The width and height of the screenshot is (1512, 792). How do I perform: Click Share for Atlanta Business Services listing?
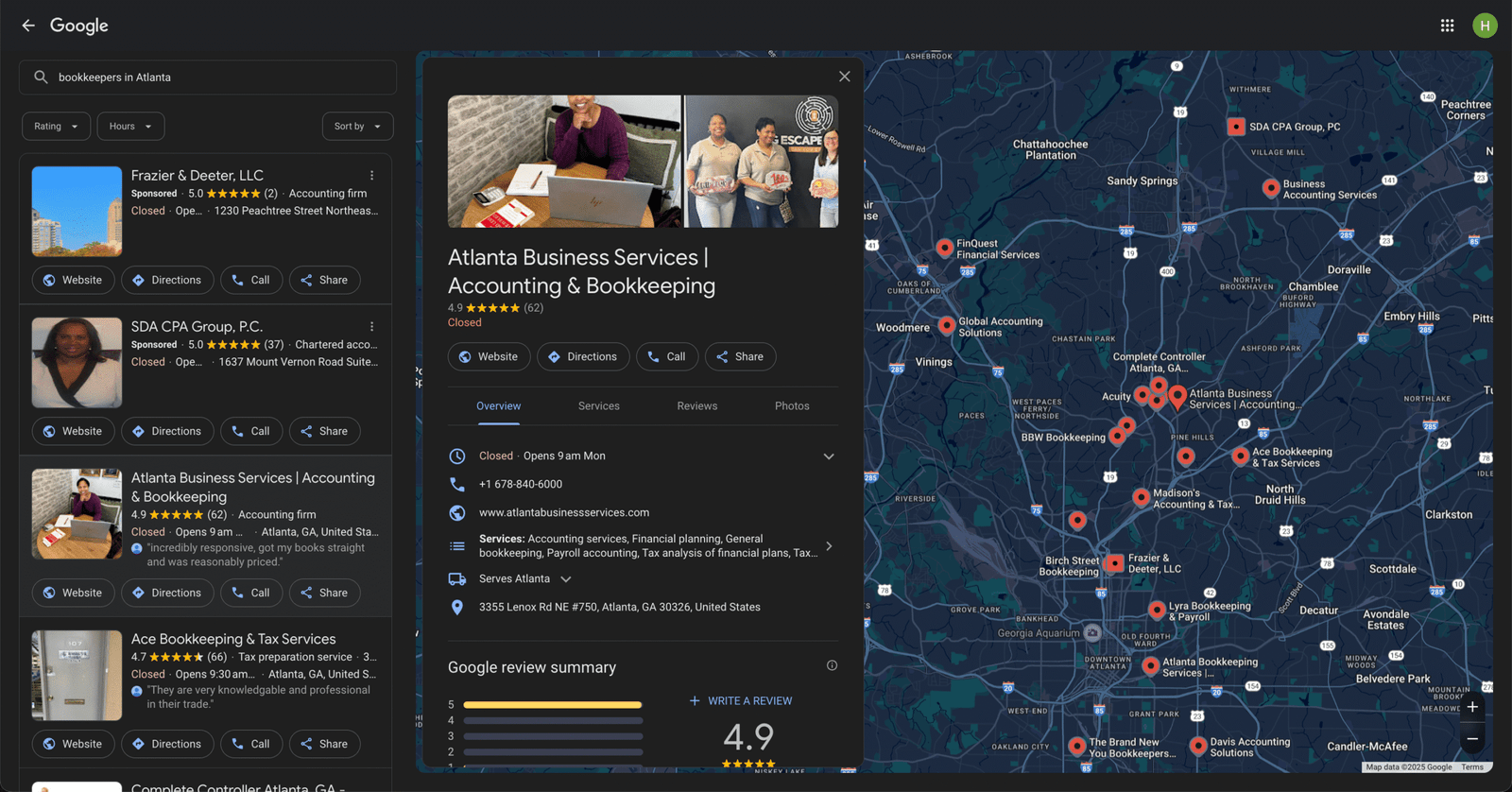(x=325, y=593)
